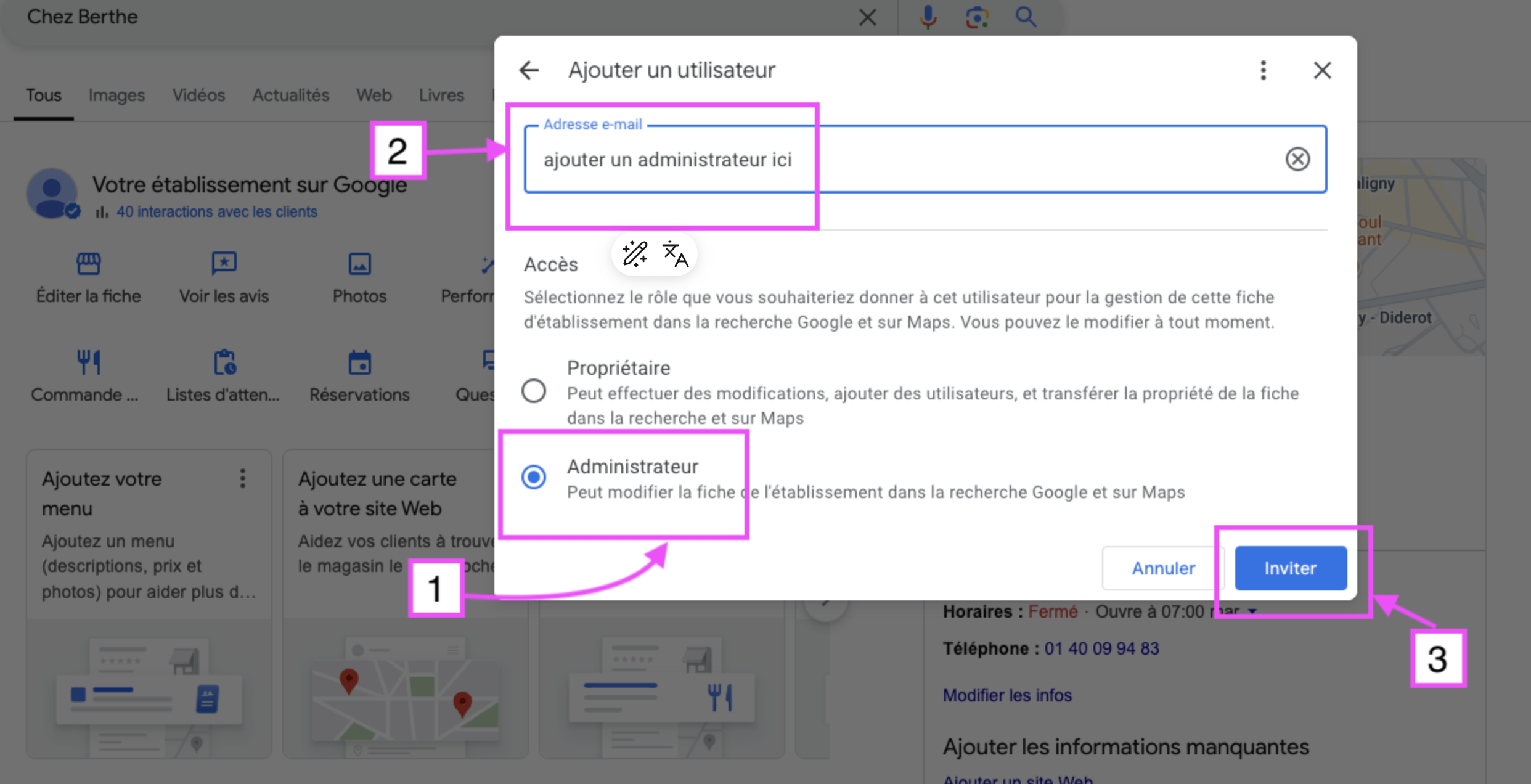The width and height of the screenshot is (1531, 784).
Task: Open the Performances shortcut icon
Action: (x=487, y=265)
